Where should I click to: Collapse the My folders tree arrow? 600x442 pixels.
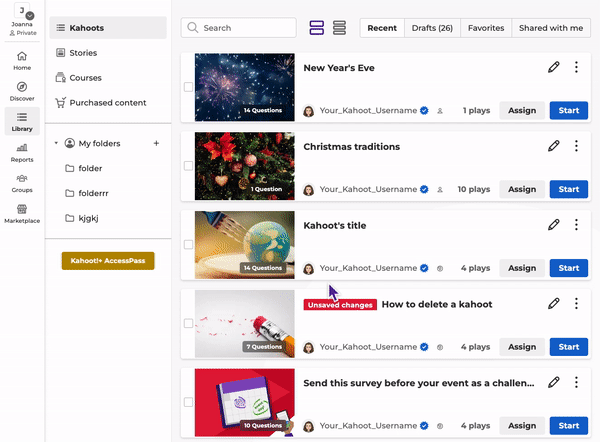click(56, 143)
